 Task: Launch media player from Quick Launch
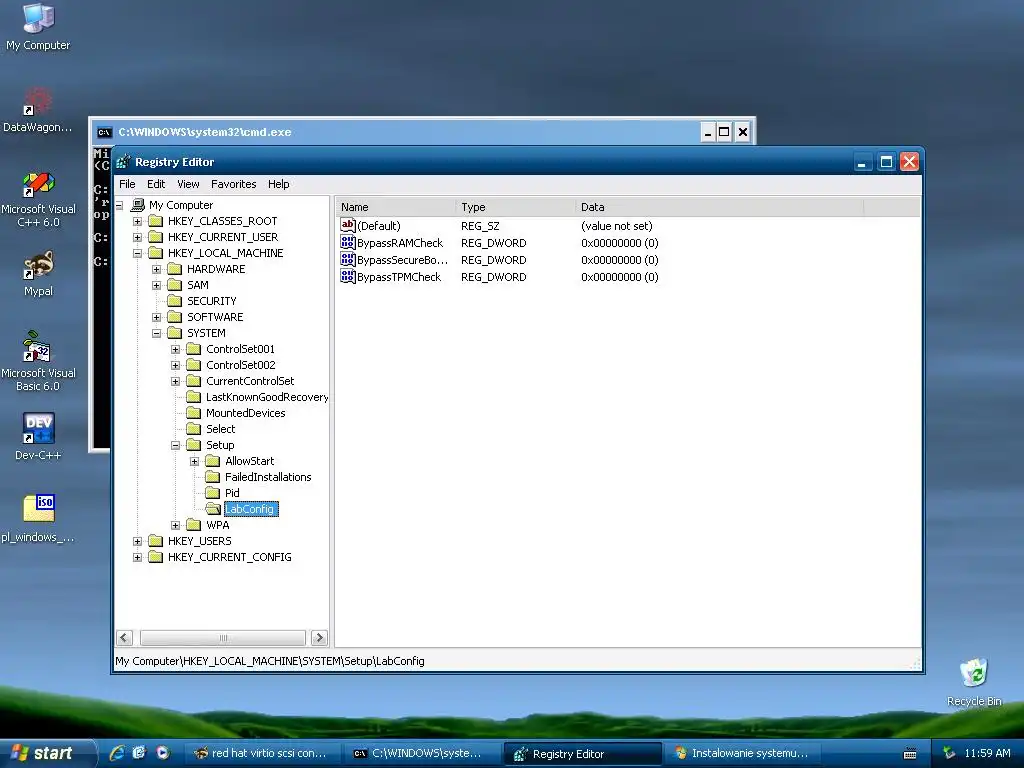(162, 753)
